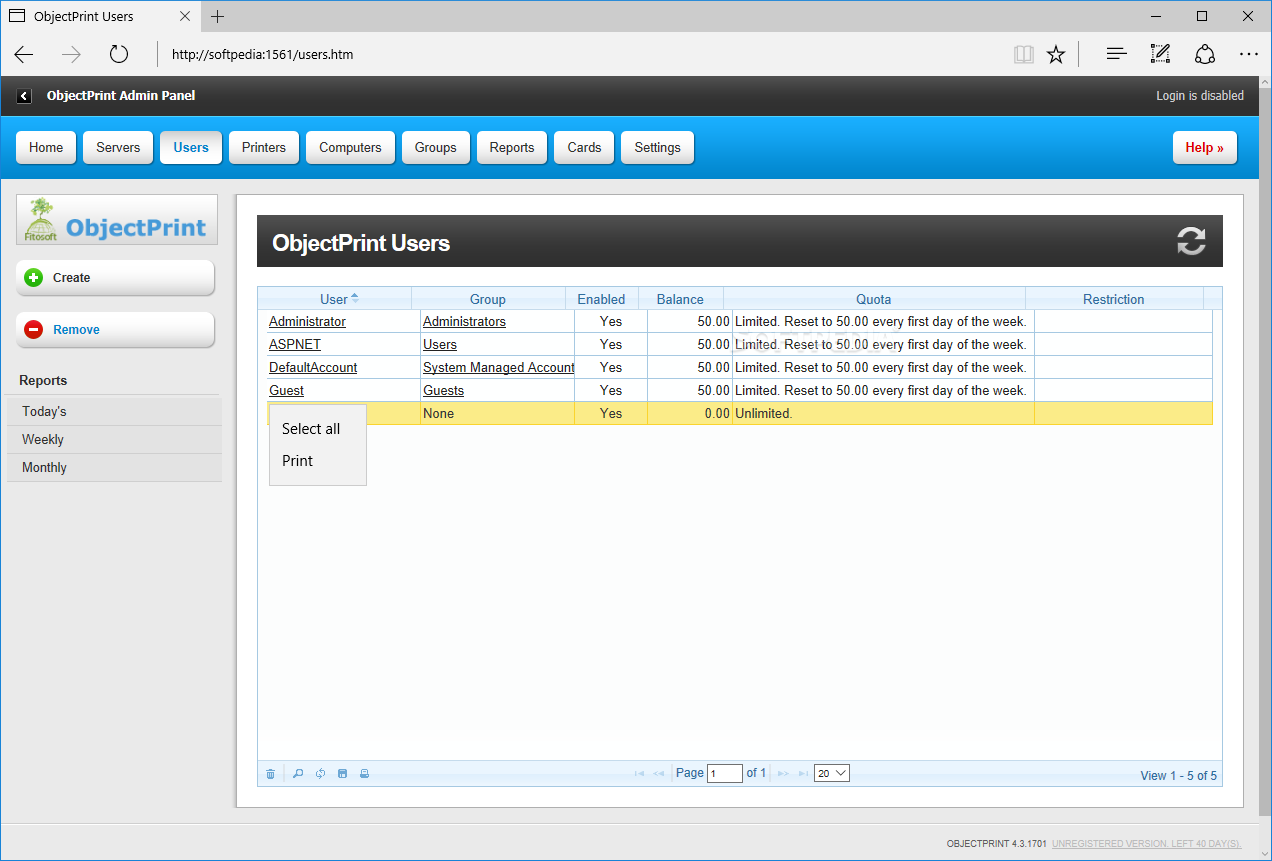Click the 0.00 balance cell
1272x861 pixels.
(690, 414)
